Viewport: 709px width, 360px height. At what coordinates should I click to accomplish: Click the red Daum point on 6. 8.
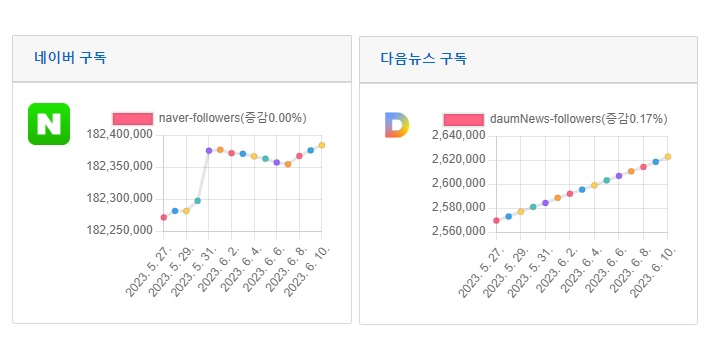(643, 167)
